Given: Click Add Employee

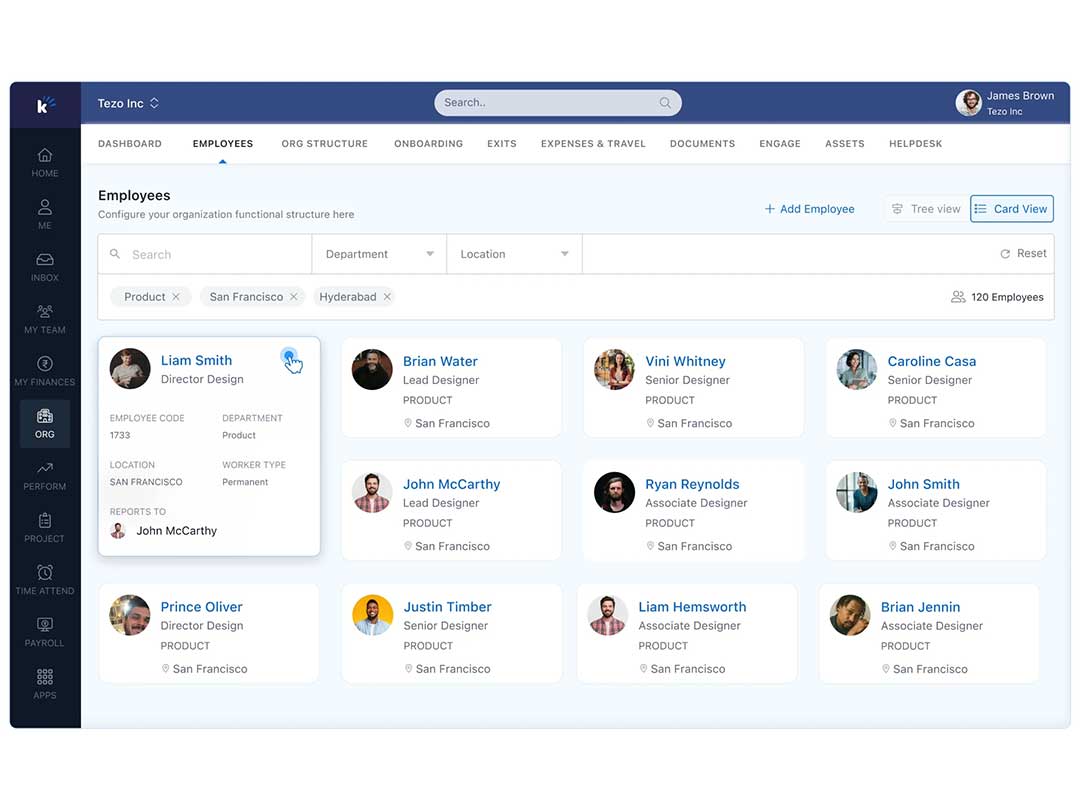Looking at the screenshot, I should click(809, 209).
